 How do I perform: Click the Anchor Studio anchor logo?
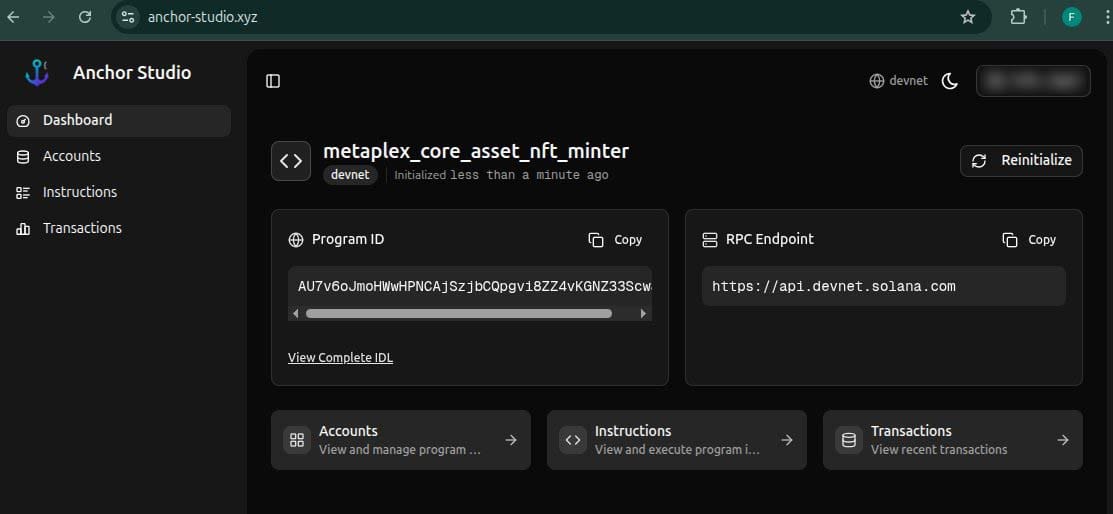tap(36, 72)
